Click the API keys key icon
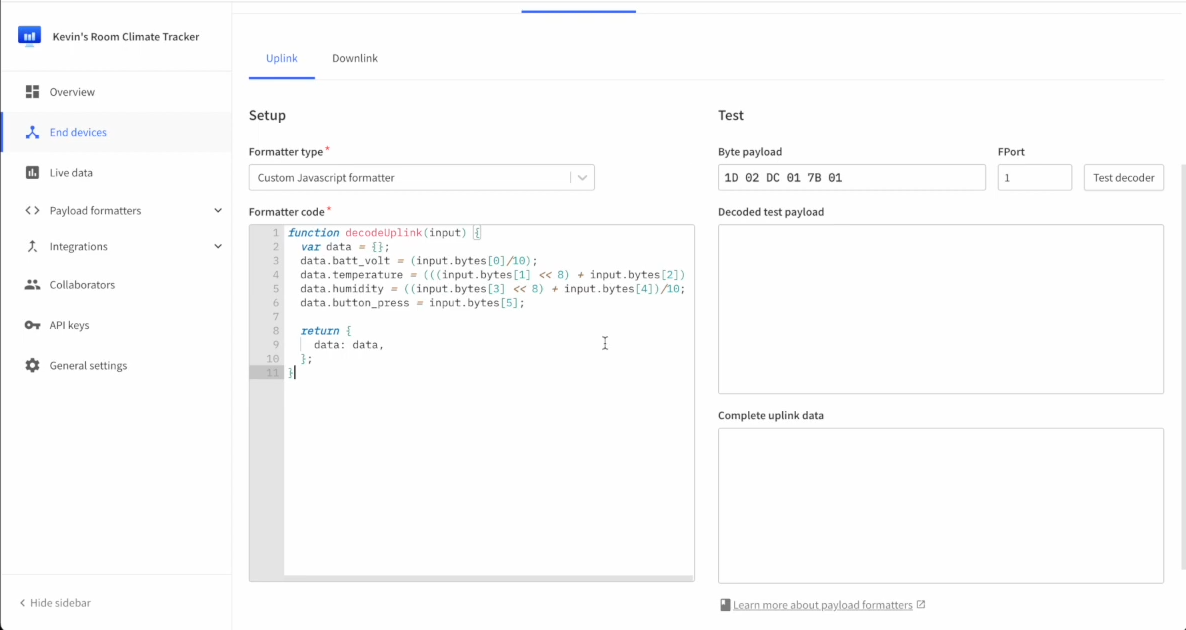Viewport: 1186px width, 630px height. pos(32,325)
